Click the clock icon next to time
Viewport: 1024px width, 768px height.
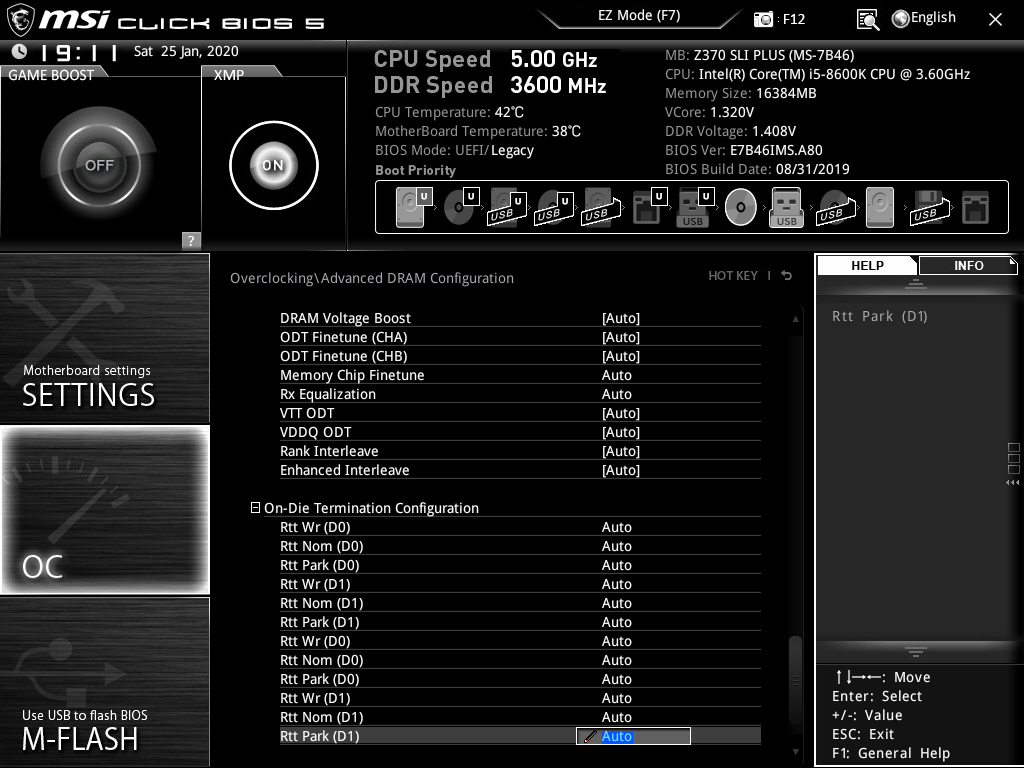click(20, 52)
